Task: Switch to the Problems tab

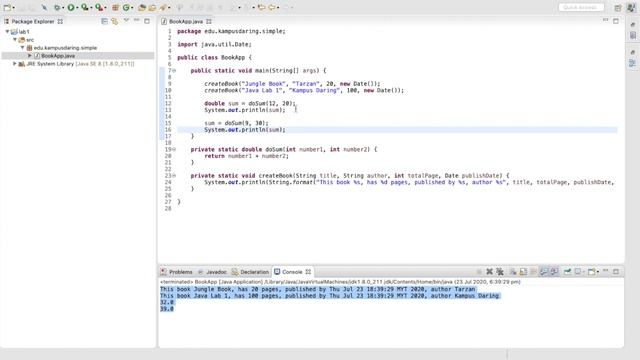Action: point(176,272)
